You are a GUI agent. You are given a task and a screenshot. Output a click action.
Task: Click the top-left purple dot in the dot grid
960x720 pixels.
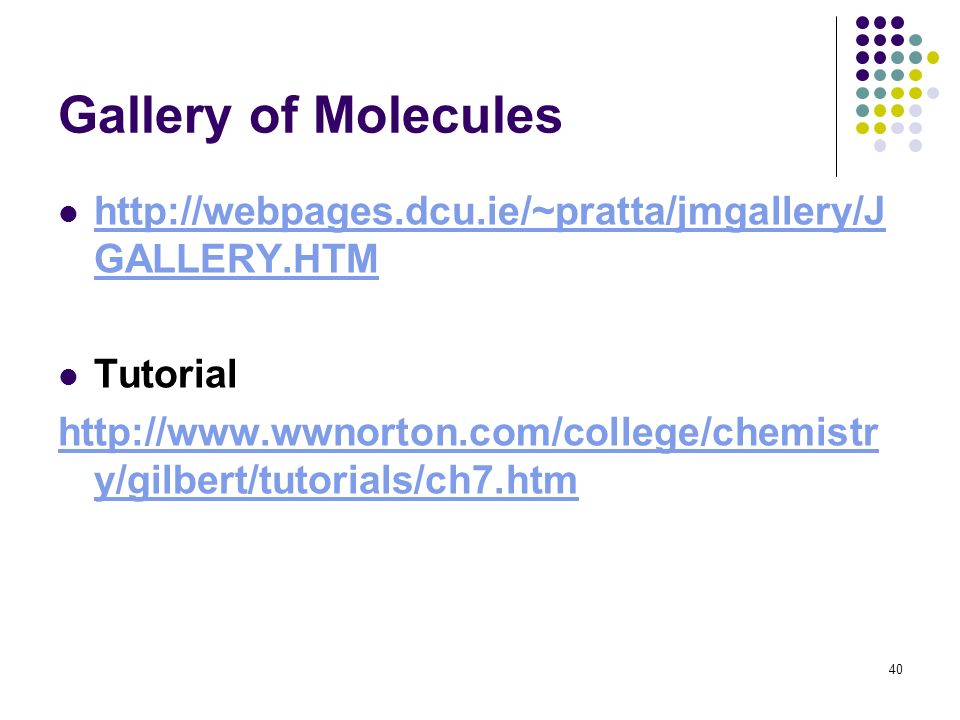[x=862, y=21]
